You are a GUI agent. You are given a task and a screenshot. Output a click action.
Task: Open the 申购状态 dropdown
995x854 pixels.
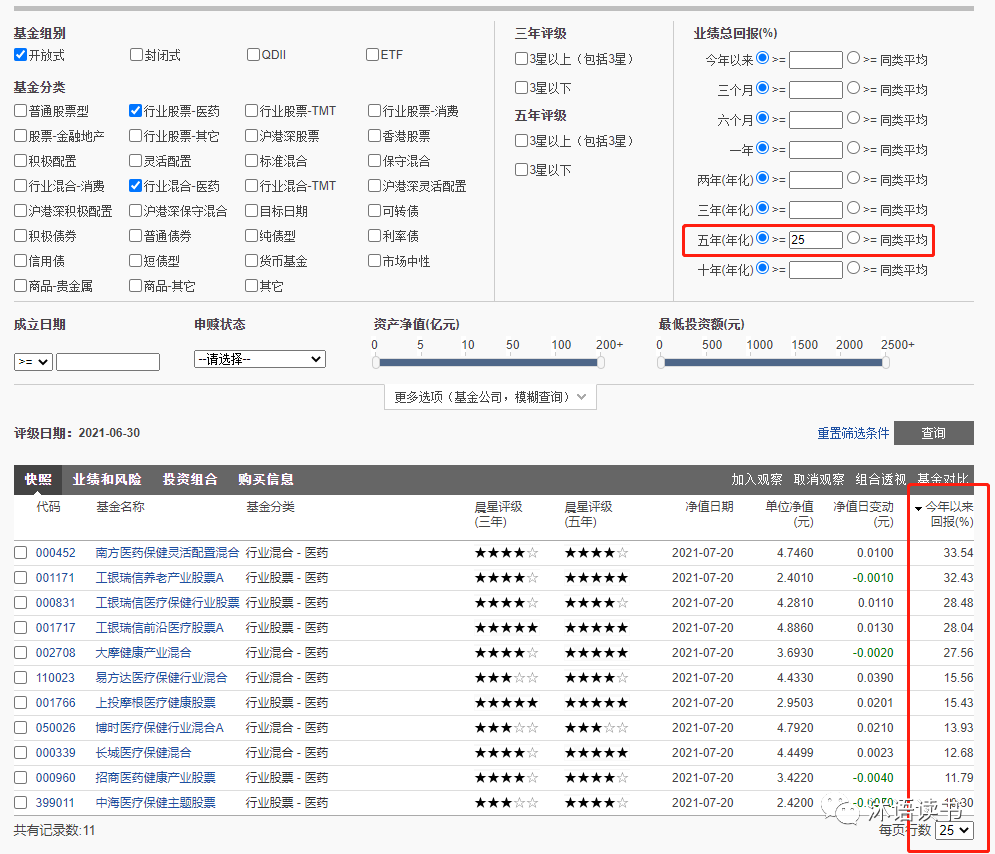[260, 359]
